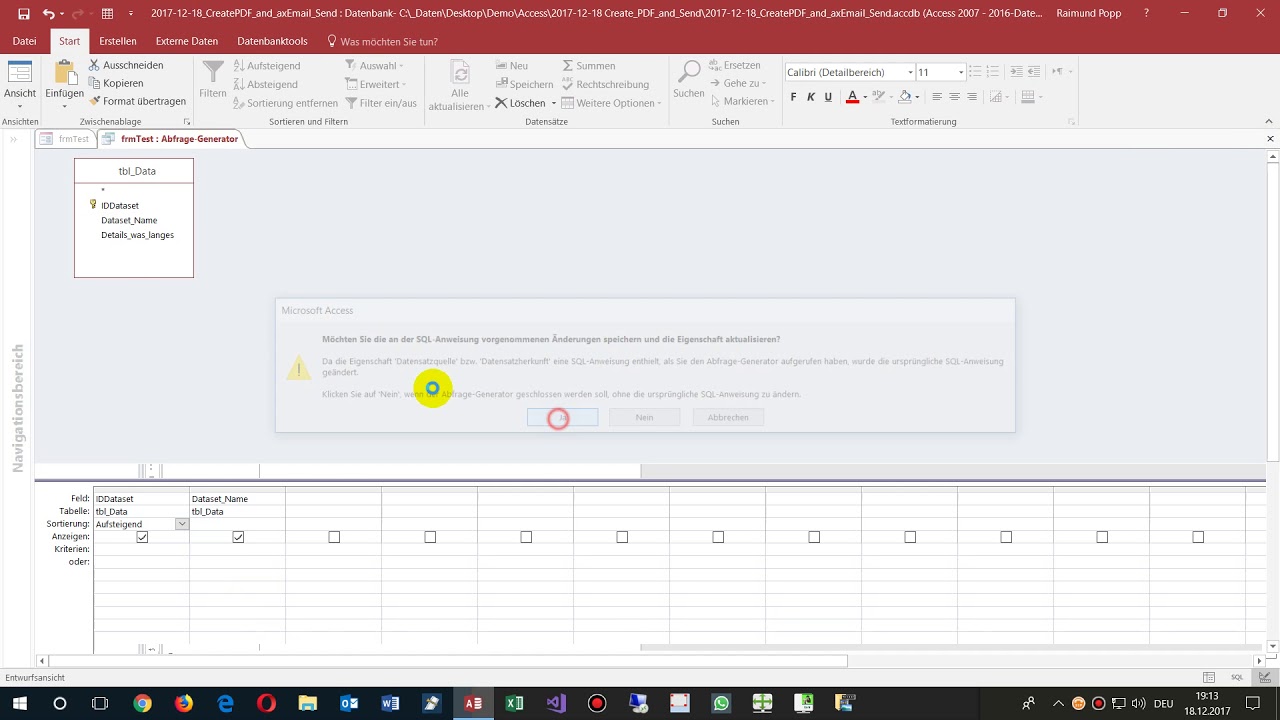Screen dimensions: 1280x720
Task: Uncheck Anzeigen box for Dataset_Name column
Action: 238,537
